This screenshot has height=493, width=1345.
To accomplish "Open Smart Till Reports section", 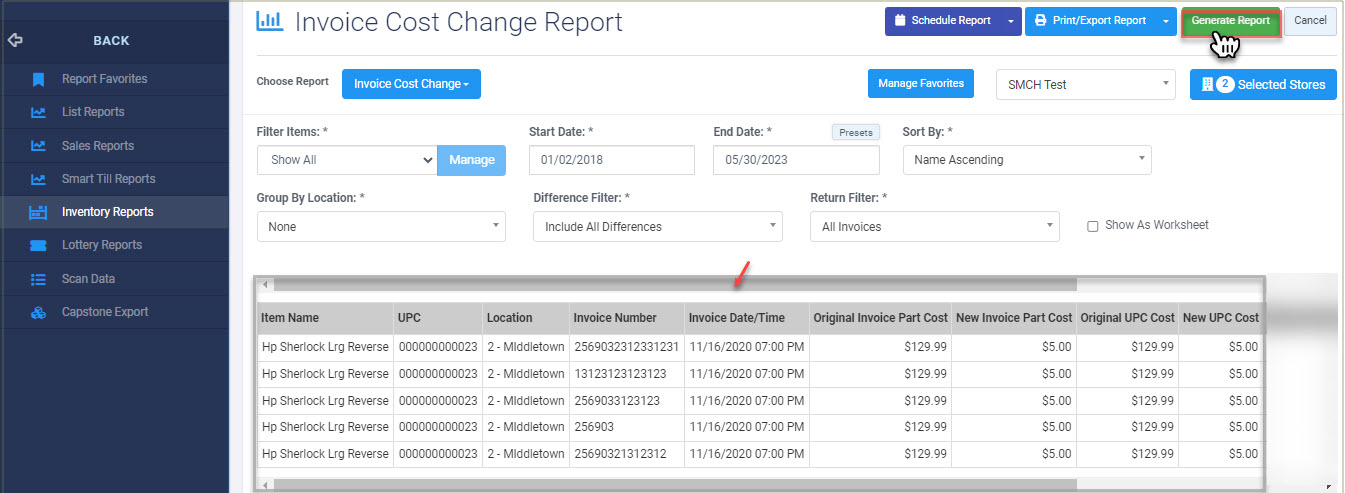I will (x=108, y=179).
